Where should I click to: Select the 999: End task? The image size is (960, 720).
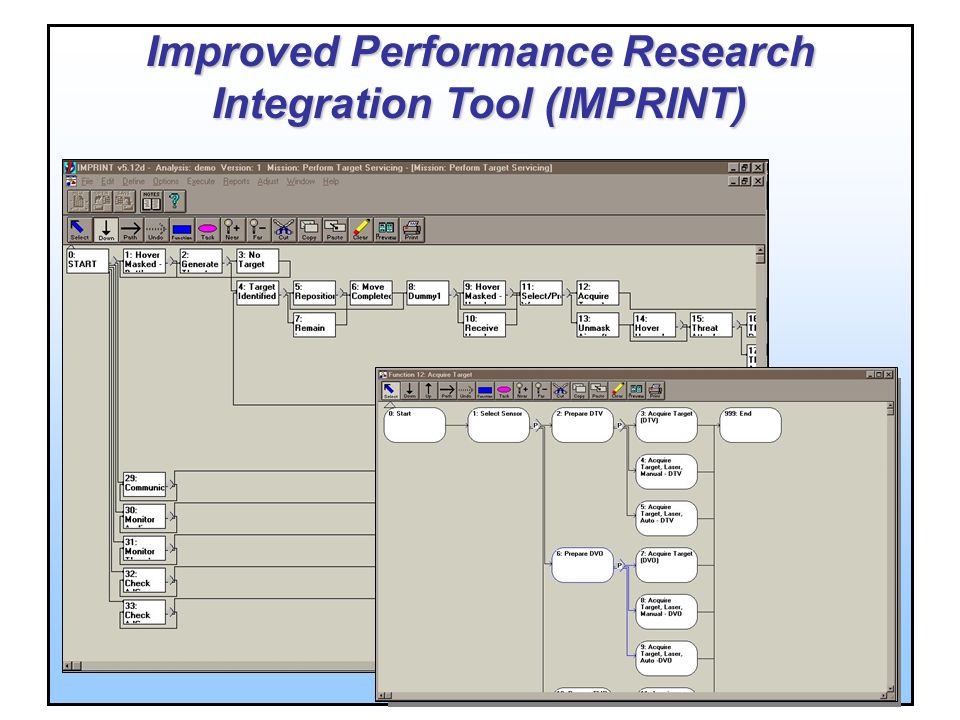[x=751, y=425]
